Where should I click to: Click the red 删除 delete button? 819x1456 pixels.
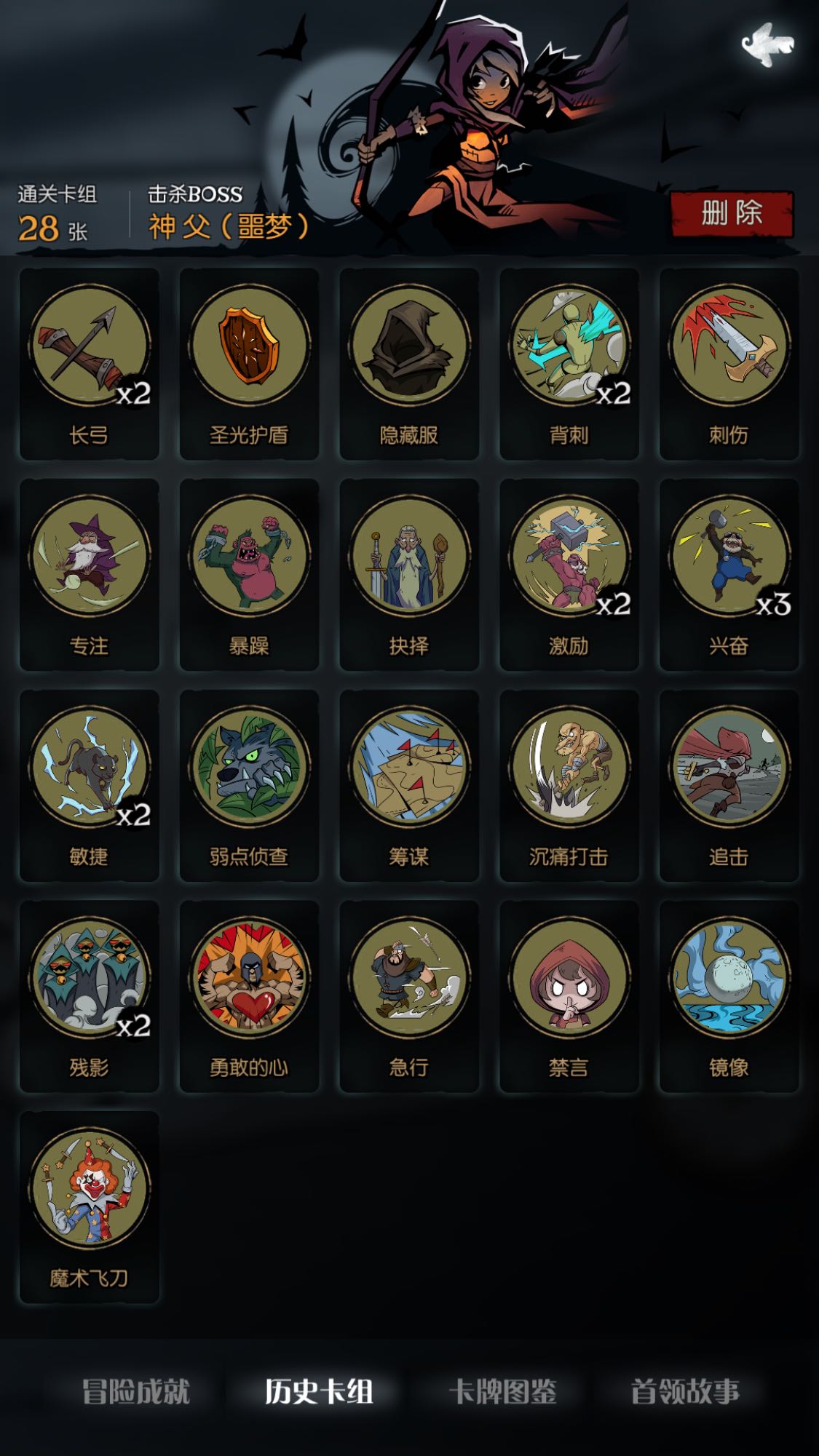732,214
